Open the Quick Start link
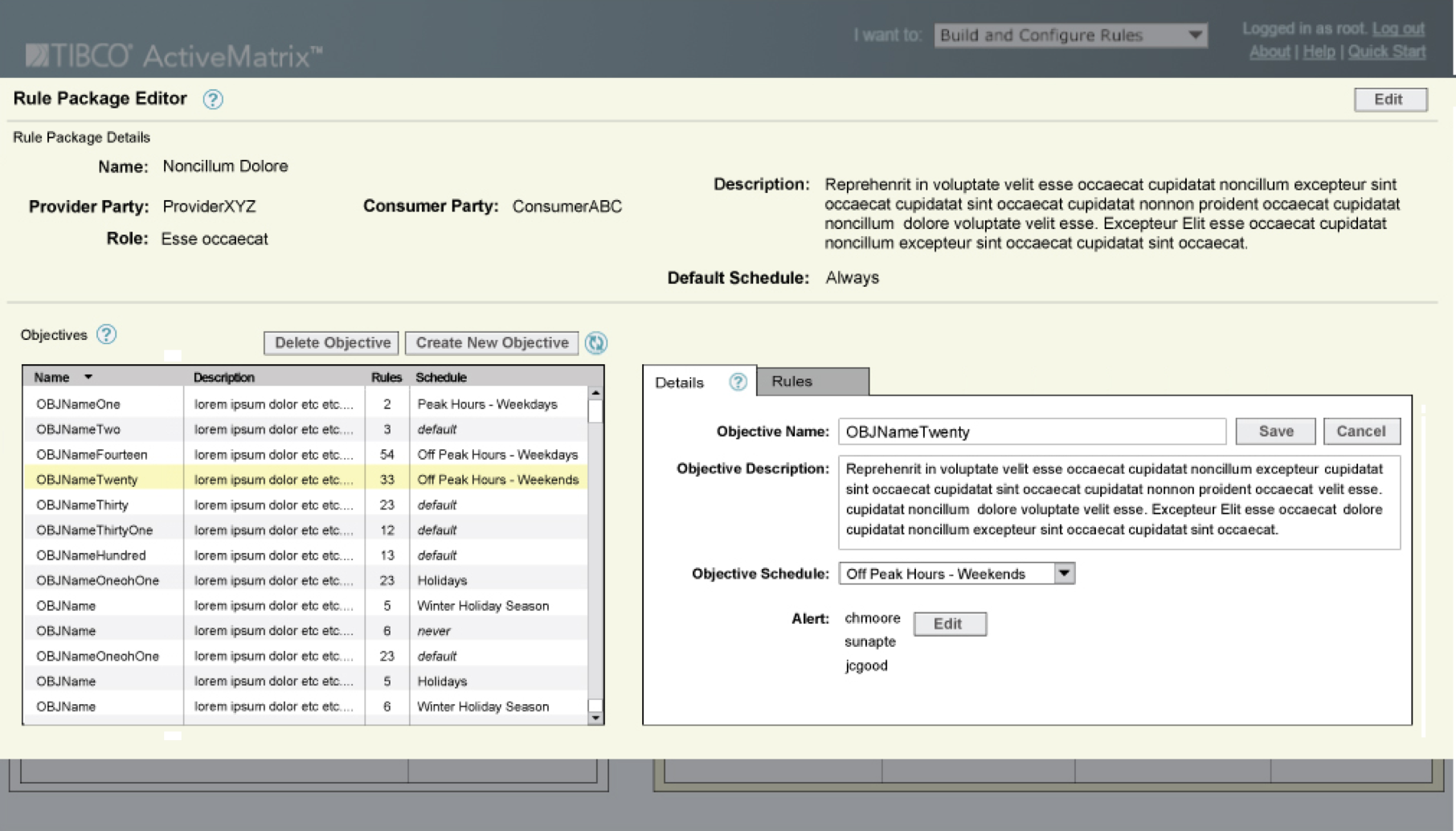 pos(1386,52)
